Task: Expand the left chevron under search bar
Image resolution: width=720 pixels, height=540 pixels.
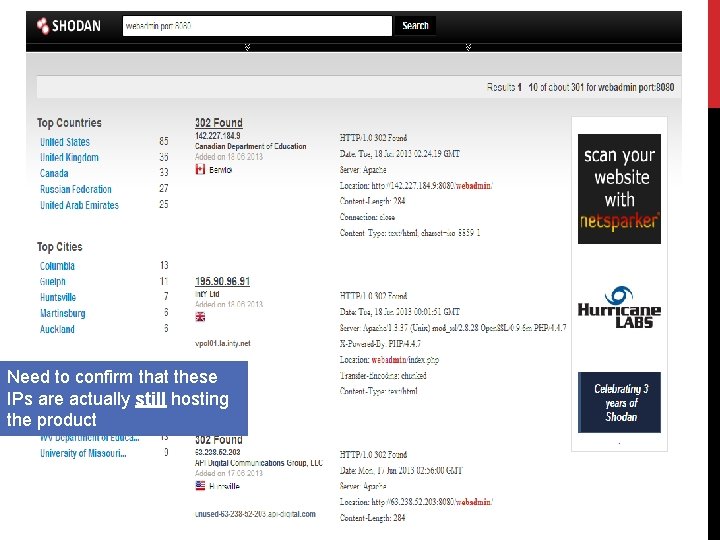Action: pyautogui.click(x=248, y=47)
